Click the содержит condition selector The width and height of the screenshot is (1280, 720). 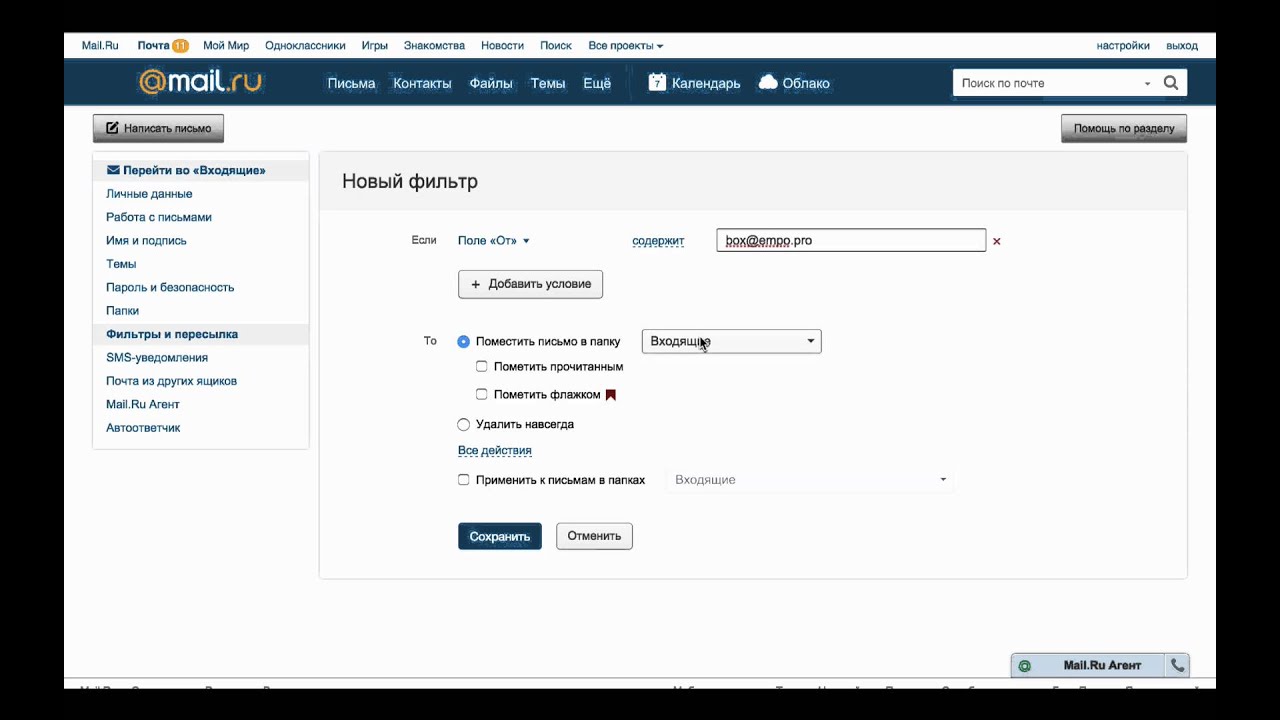tap(658, 241)
